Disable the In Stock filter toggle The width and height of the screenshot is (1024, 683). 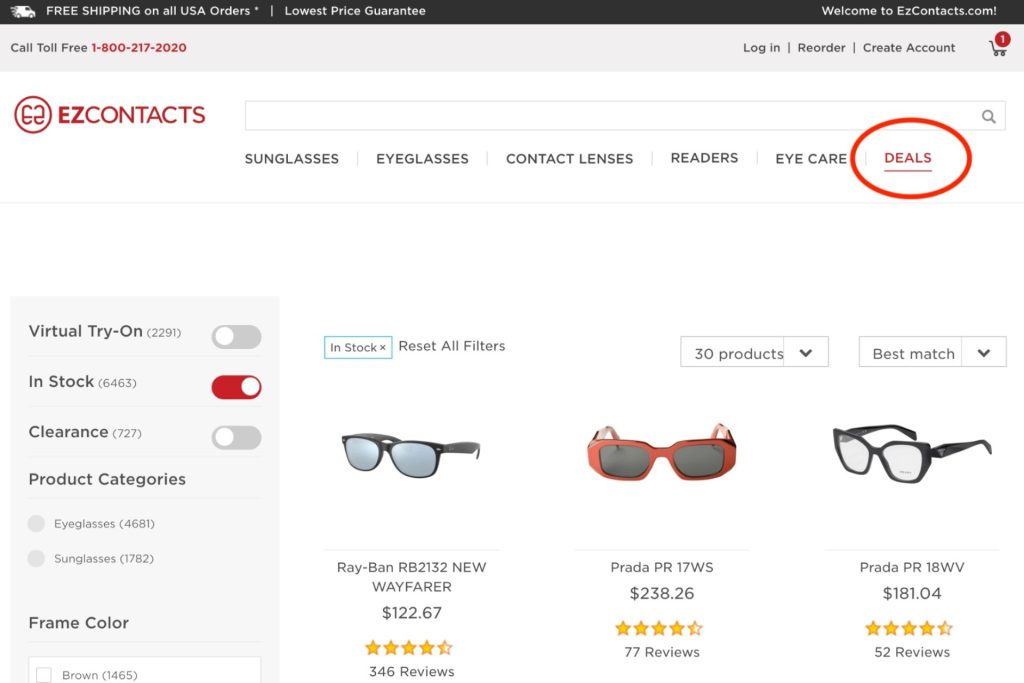[x=236, y=386]
